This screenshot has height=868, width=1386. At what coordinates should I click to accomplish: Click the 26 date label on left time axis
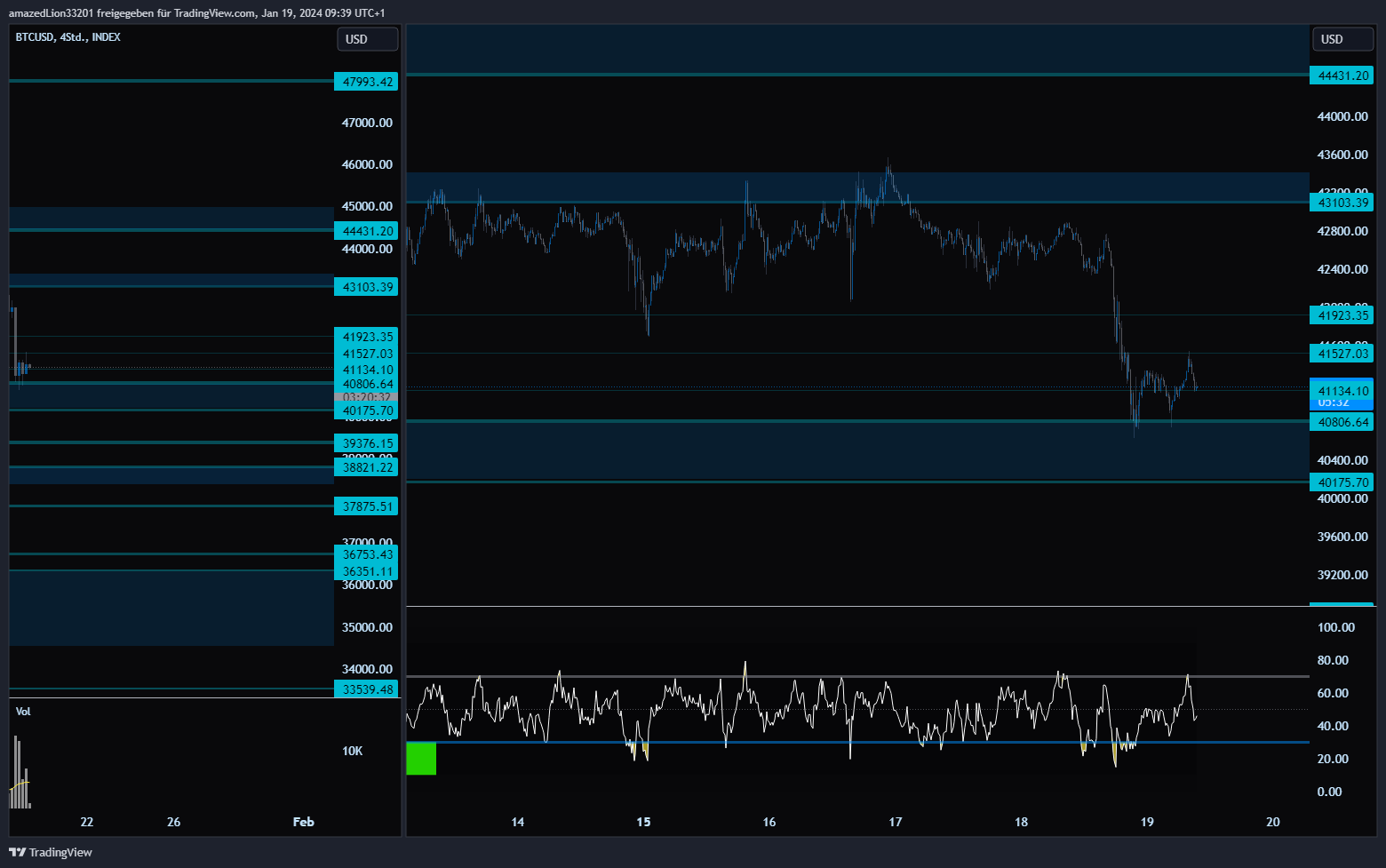(x=173, y=822)
